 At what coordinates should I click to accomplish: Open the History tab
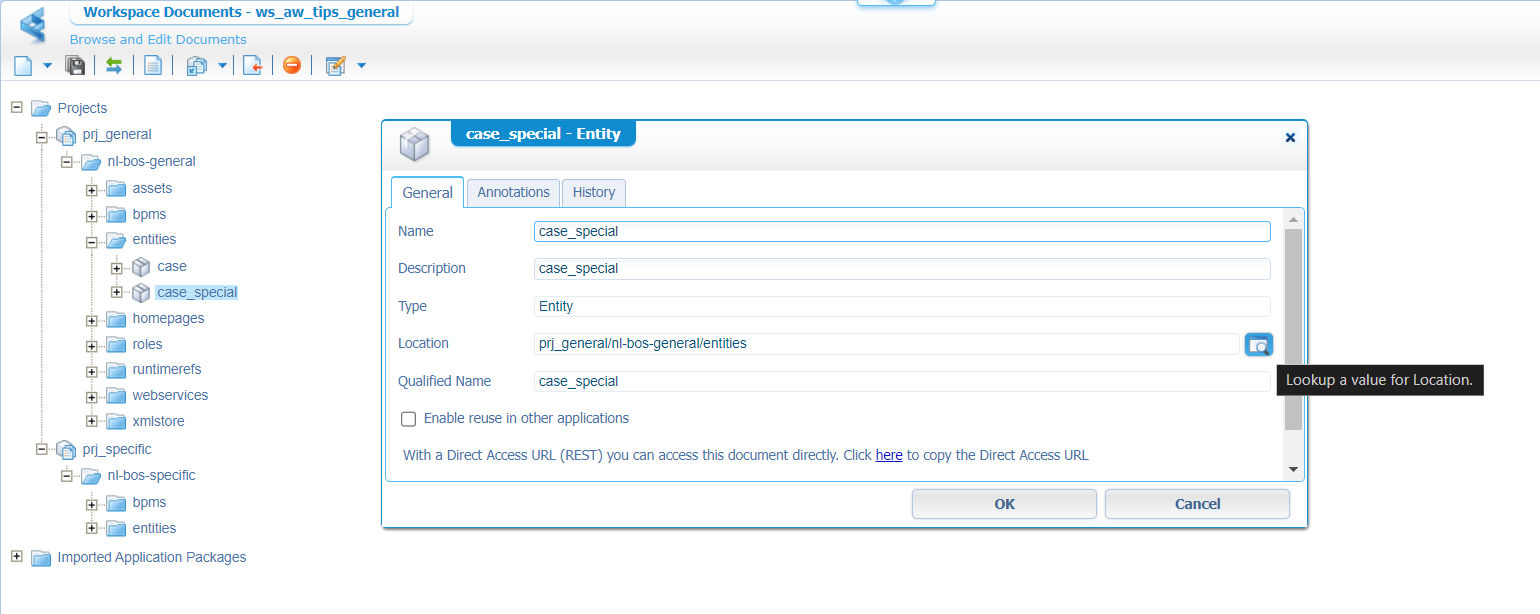pos(594,192)
